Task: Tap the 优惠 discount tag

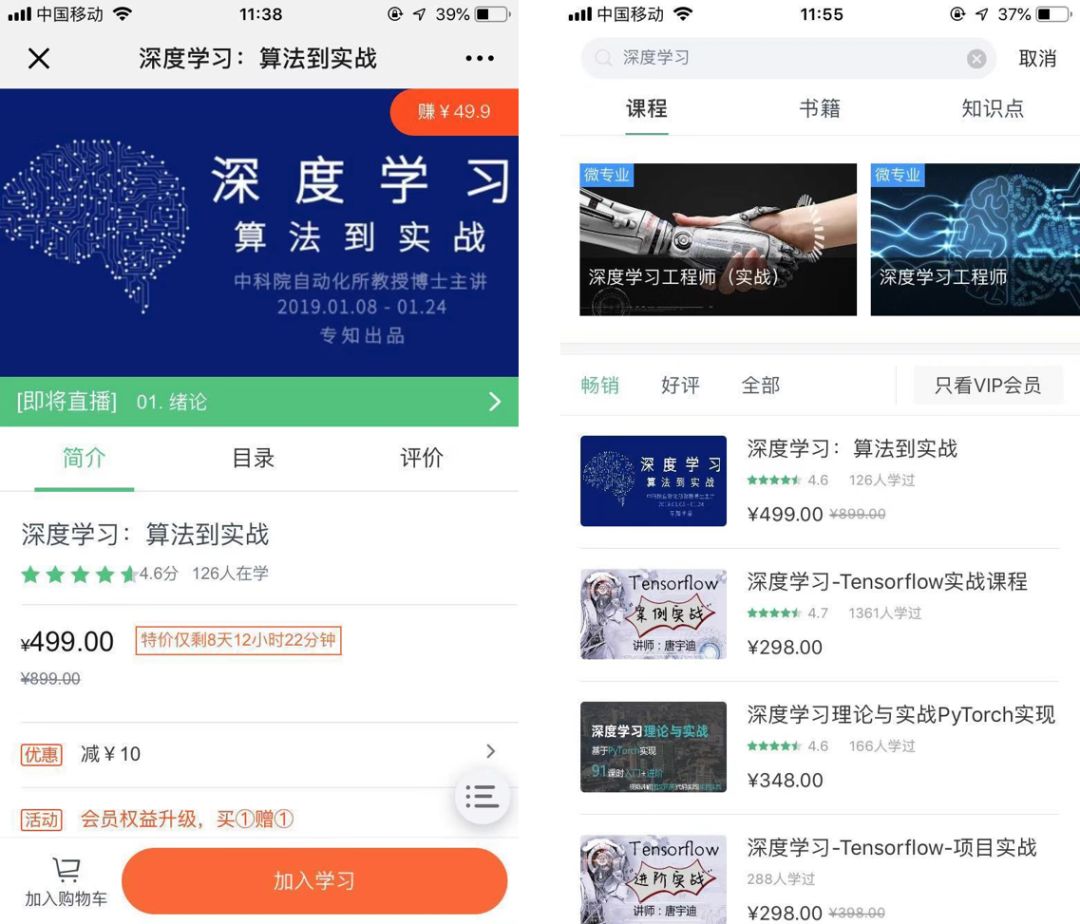Action: point(41,755)
